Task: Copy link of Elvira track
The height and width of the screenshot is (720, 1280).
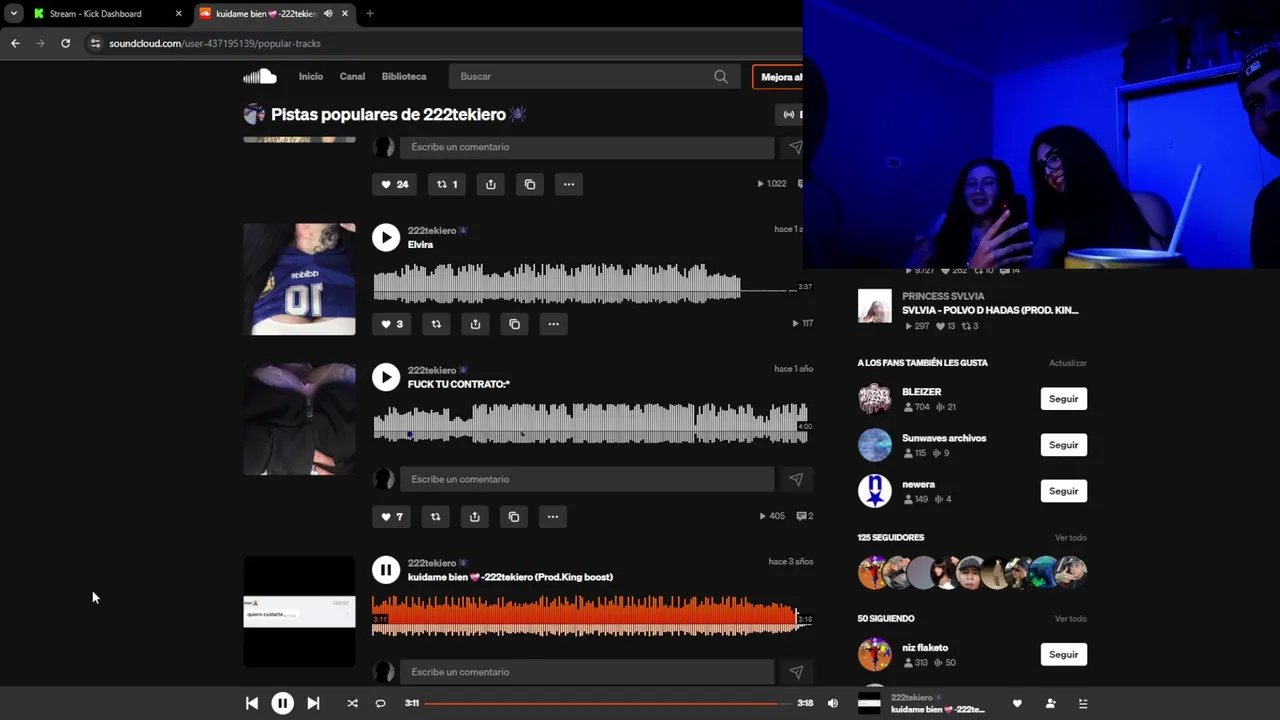Action: 514,324
